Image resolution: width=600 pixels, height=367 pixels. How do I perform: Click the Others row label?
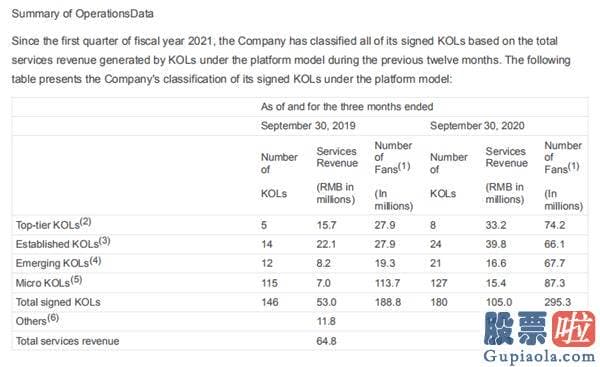[x=37, y=320]
